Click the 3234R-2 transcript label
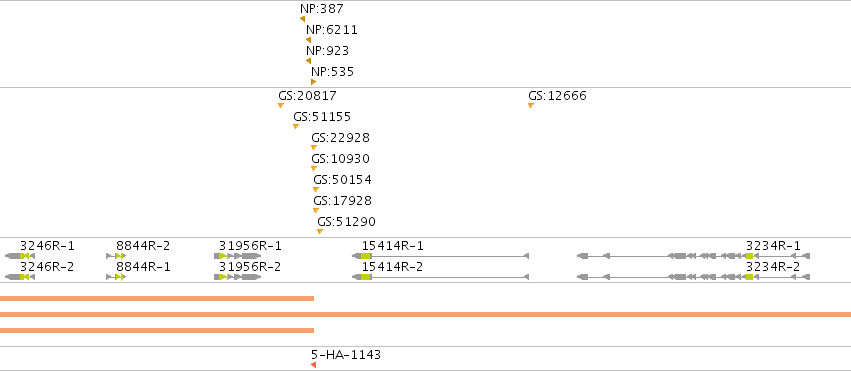The width and height of the screenshot is (851, 371). click(x=773, y=267)
